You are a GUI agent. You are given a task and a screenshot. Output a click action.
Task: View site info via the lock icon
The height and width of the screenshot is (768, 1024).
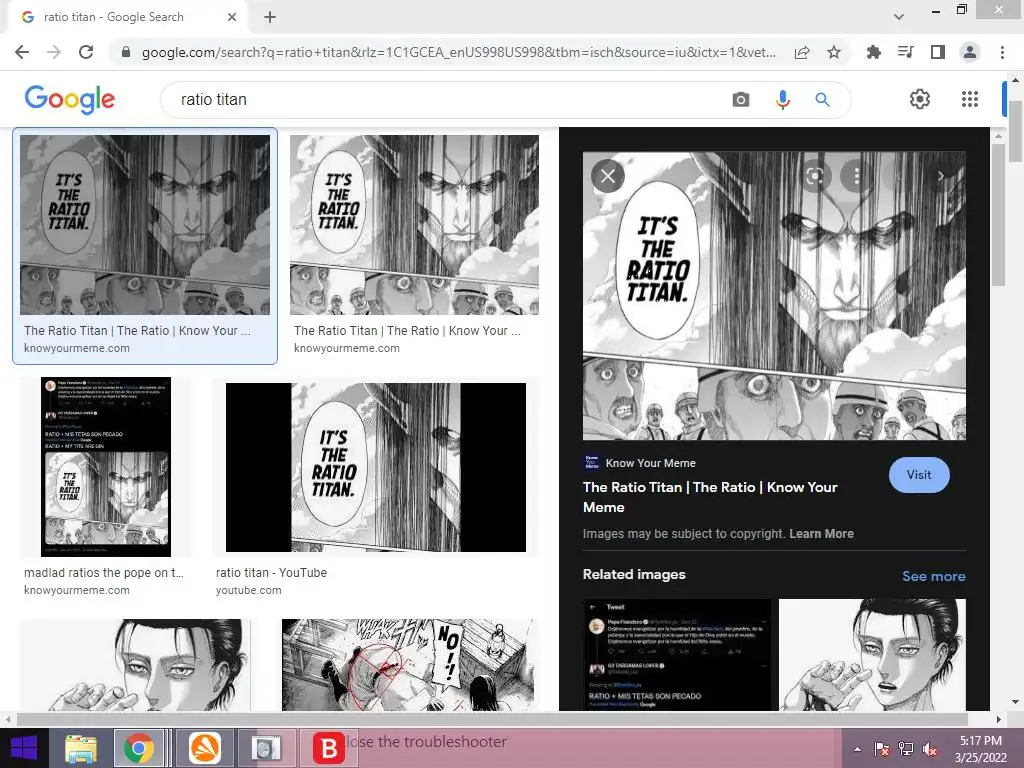[126, 52]
